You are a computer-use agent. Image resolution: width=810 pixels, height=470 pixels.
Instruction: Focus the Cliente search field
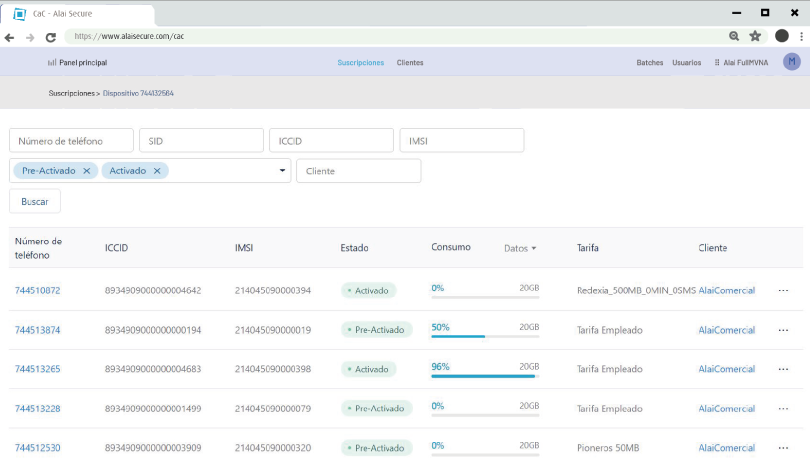[359, 171]
